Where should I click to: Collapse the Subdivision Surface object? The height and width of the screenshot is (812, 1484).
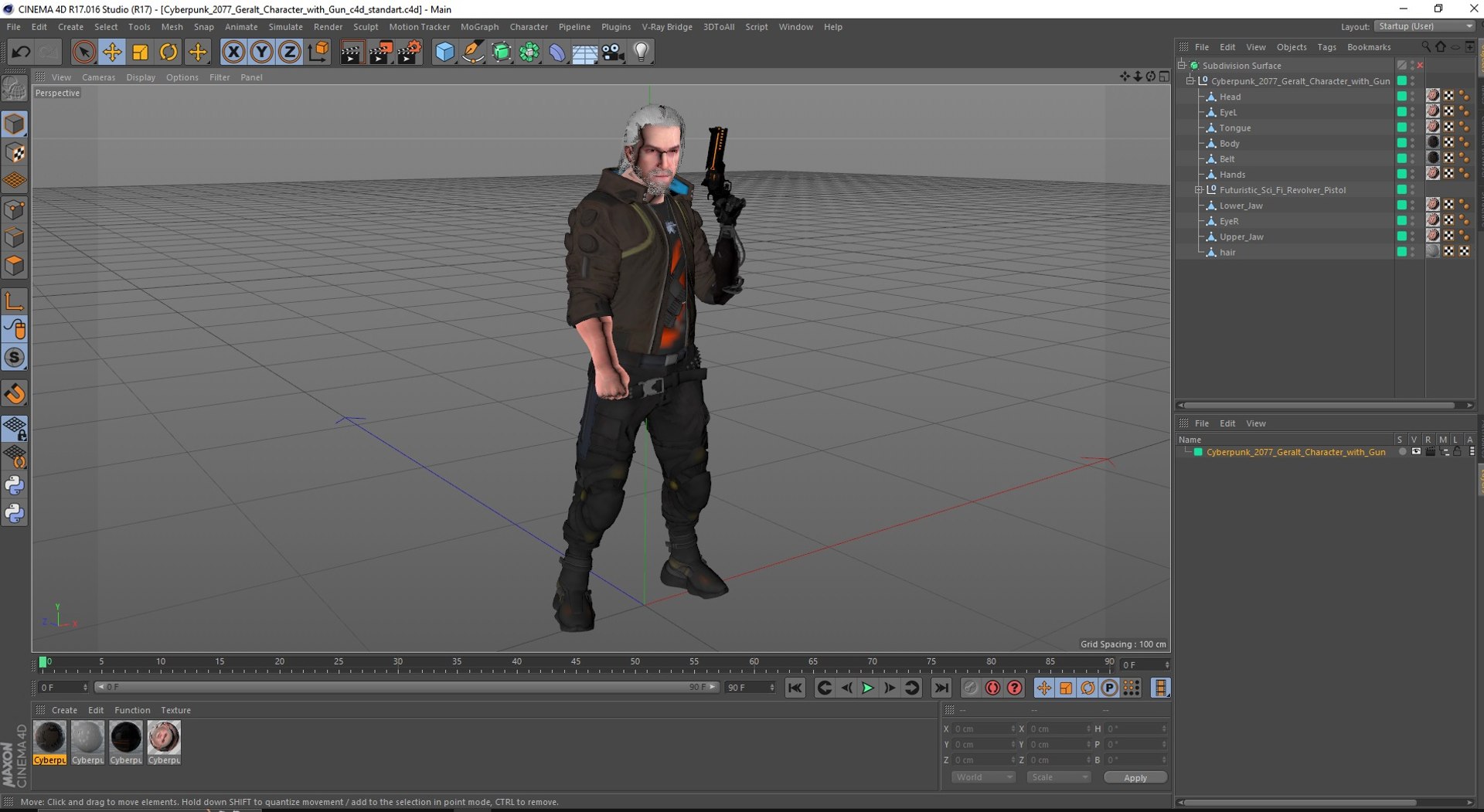(1182, 66)
